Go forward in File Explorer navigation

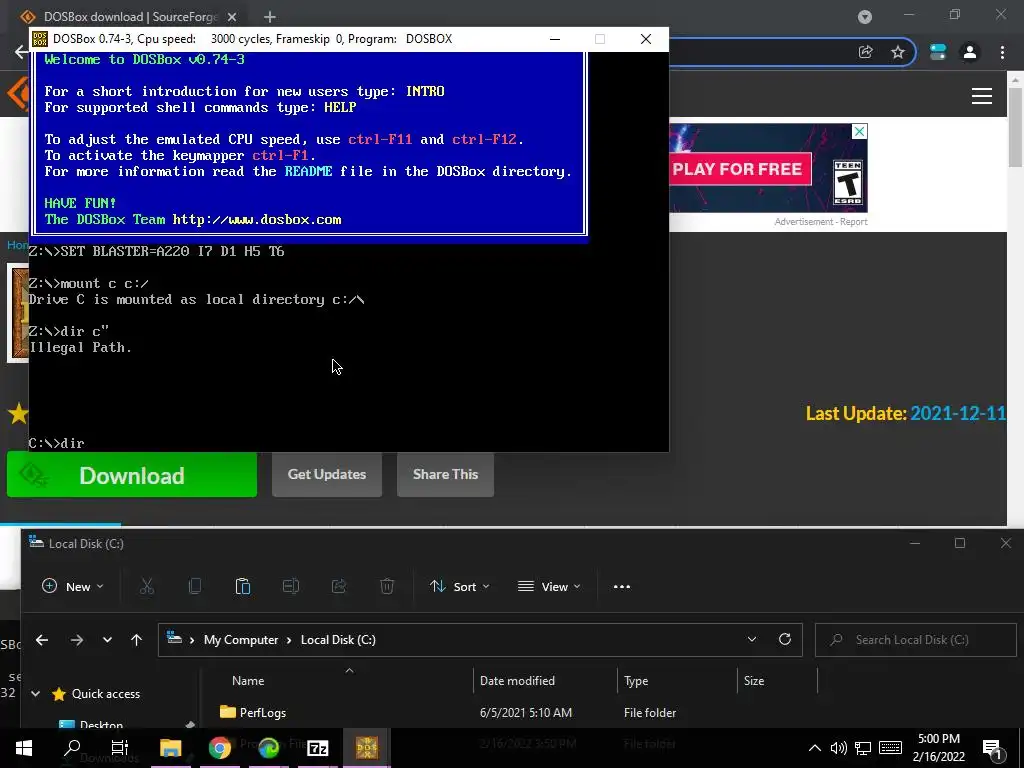click(x=76, y=640)
